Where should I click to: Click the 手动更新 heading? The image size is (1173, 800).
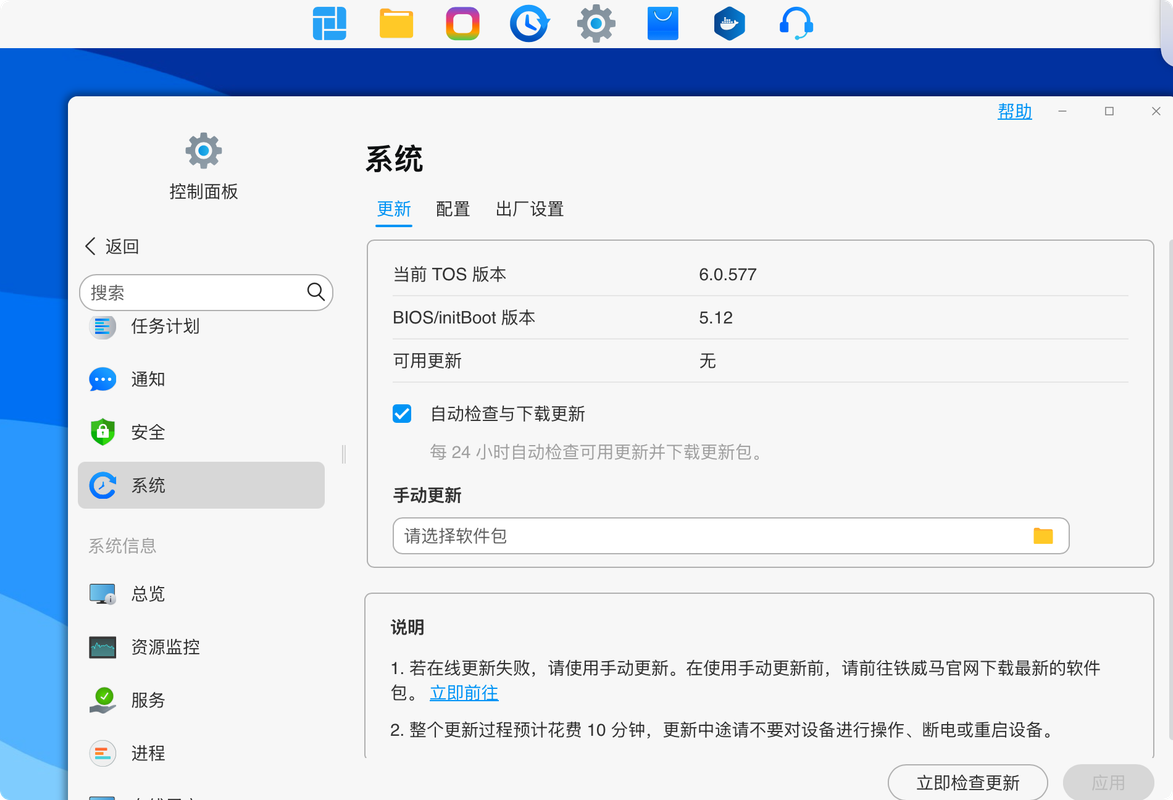coord(427,495)
